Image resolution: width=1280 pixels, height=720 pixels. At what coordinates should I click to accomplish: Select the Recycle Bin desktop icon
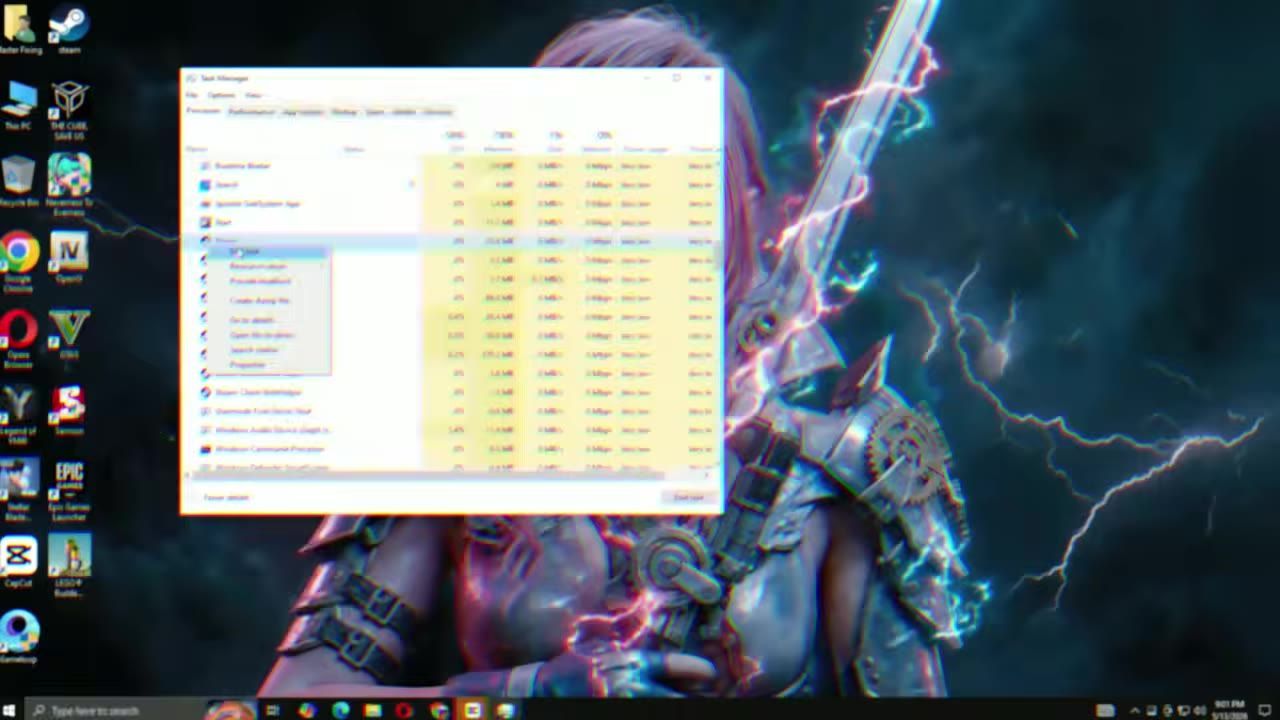(19, 180)
